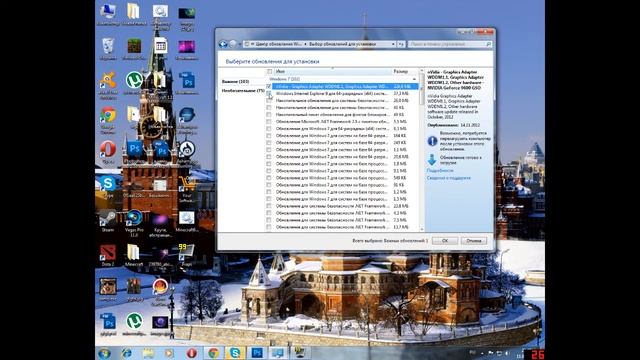
Task: Select the 'Важное (103)' updates tab
Action: pos(236,82)
